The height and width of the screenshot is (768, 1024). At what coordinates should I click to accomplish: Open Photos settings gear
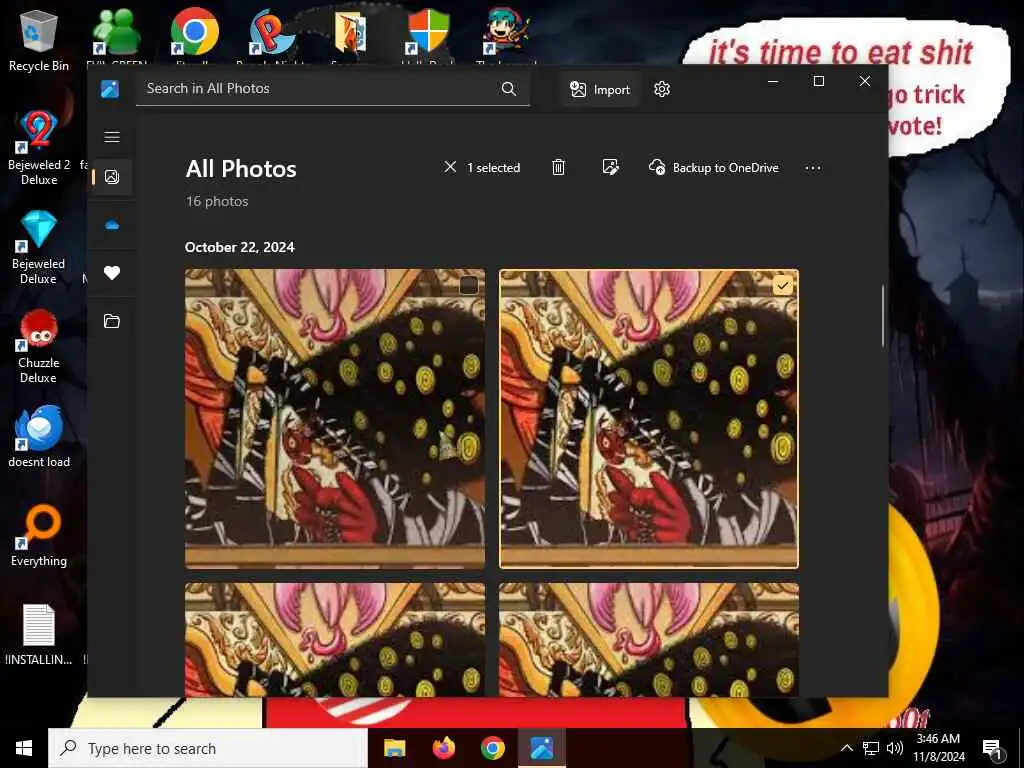(662, 89)
